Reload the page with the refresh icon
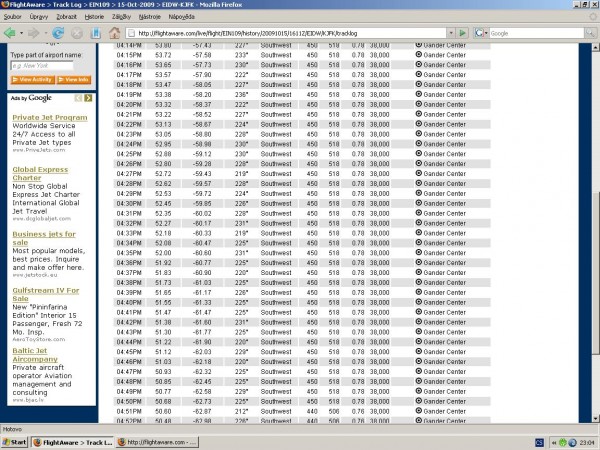600x450 pixels. [58, 33]
